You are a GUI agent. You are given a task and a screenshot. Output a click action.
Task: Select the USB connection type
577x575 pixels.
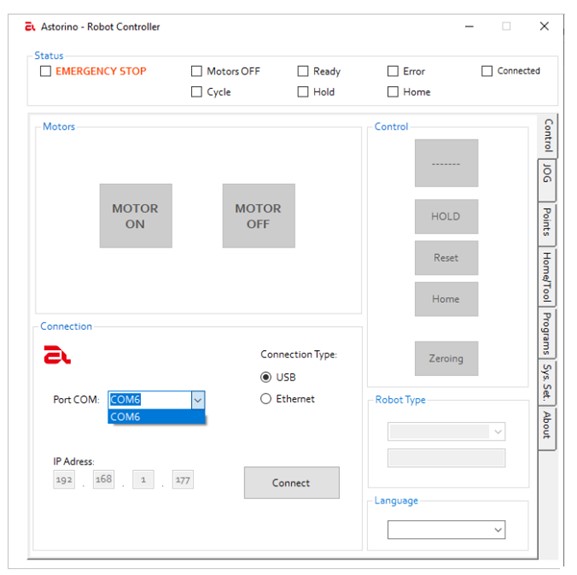(x=266, y=377)
